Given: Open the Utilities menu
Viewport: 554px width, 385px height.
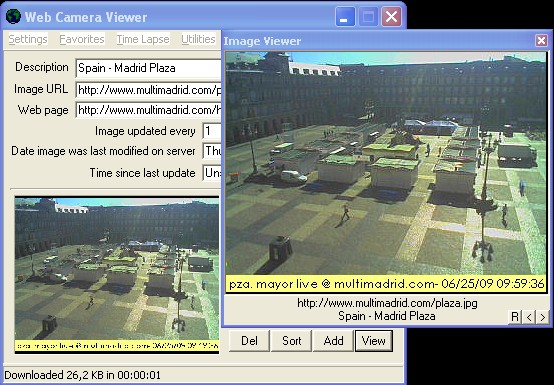Looking at the screenshot, I should [198, 39].
